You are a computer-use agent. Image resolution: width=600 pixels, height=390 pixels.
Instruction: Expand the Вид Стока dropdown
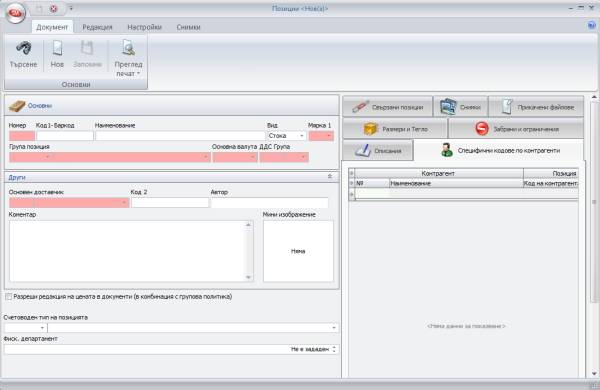302,136
